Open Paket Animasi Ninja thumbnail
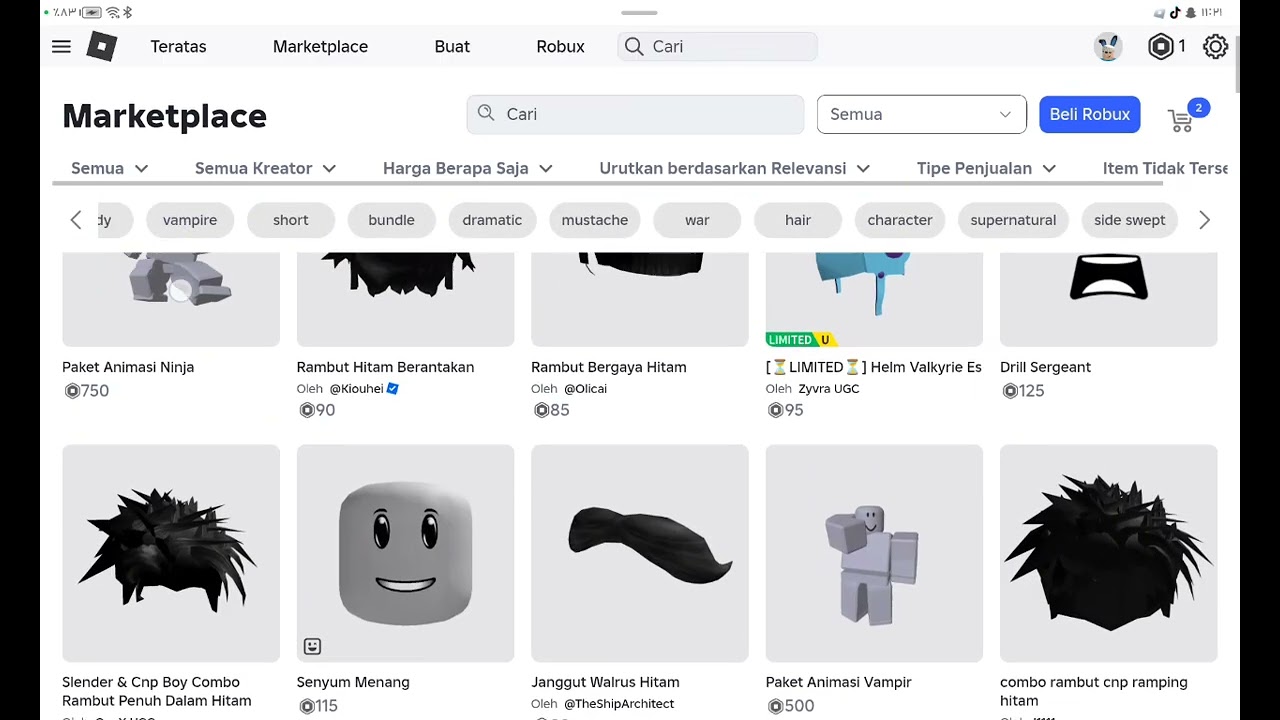This screenshot has width=1280, height=720. click(x=171, y=299)
